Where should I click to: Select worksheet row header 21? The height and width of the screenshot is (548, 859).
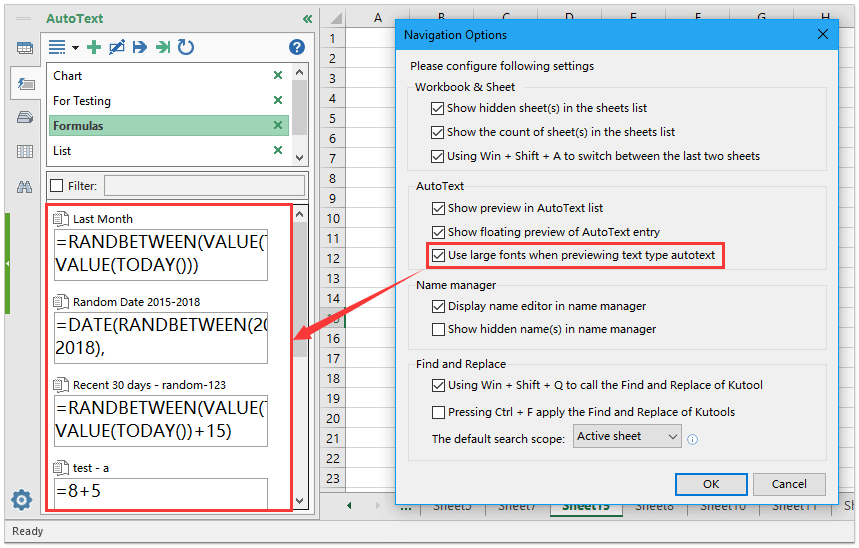point(333,438)
